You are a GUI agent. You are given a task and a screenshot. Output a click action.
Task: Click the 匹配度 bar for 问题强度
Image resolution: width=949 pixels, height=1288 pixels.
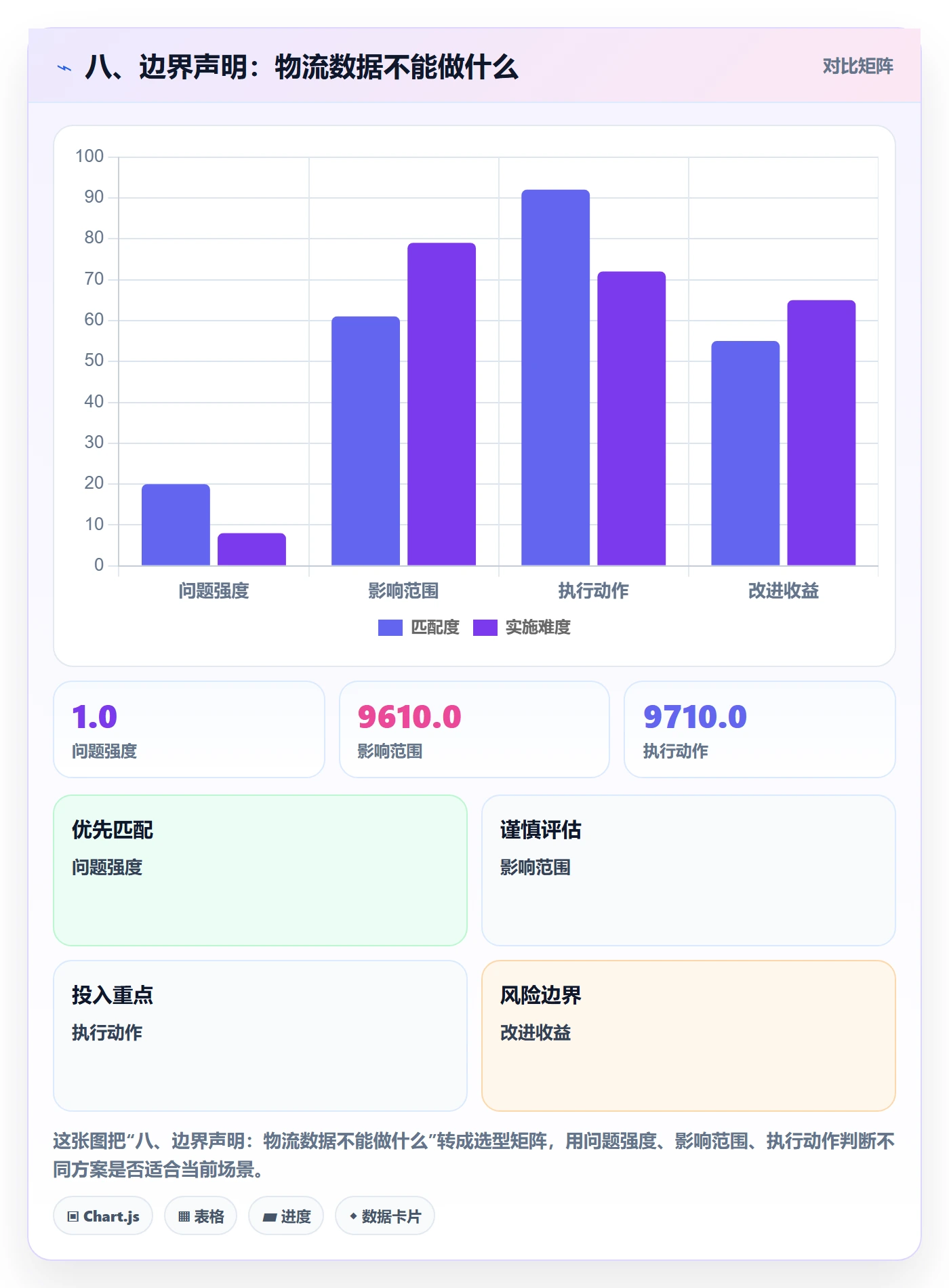coord(176,525)
